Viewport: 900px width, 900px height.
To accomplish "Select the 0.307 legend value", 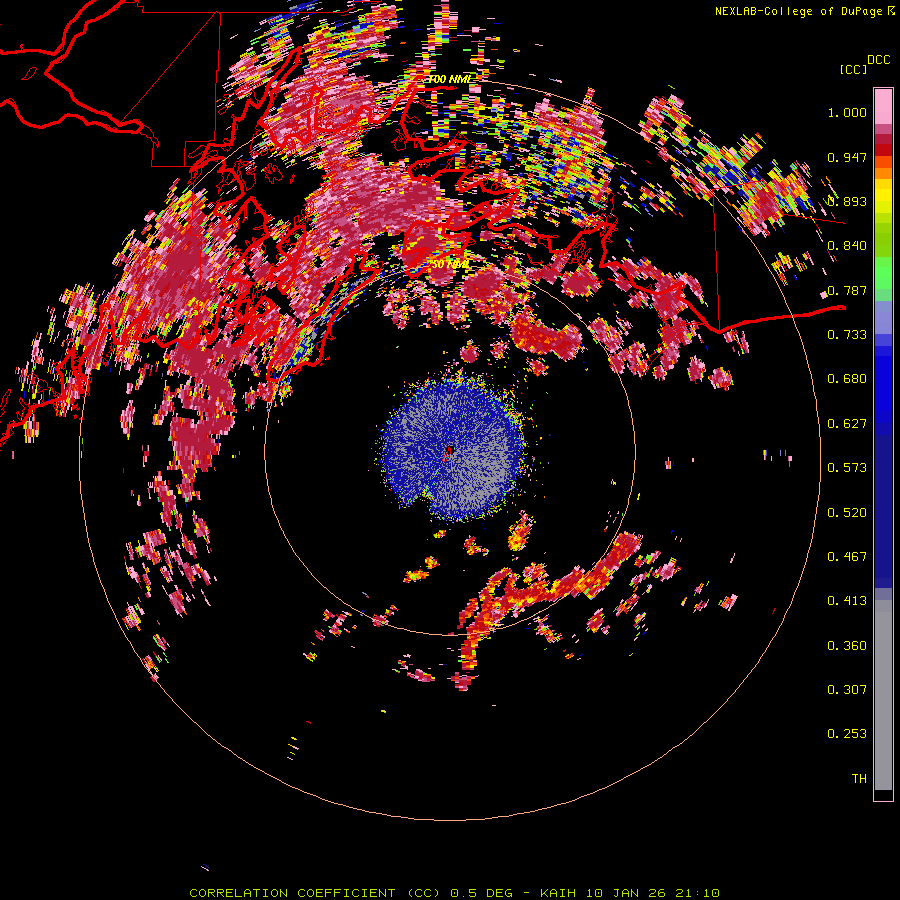I will coord(847,690).
